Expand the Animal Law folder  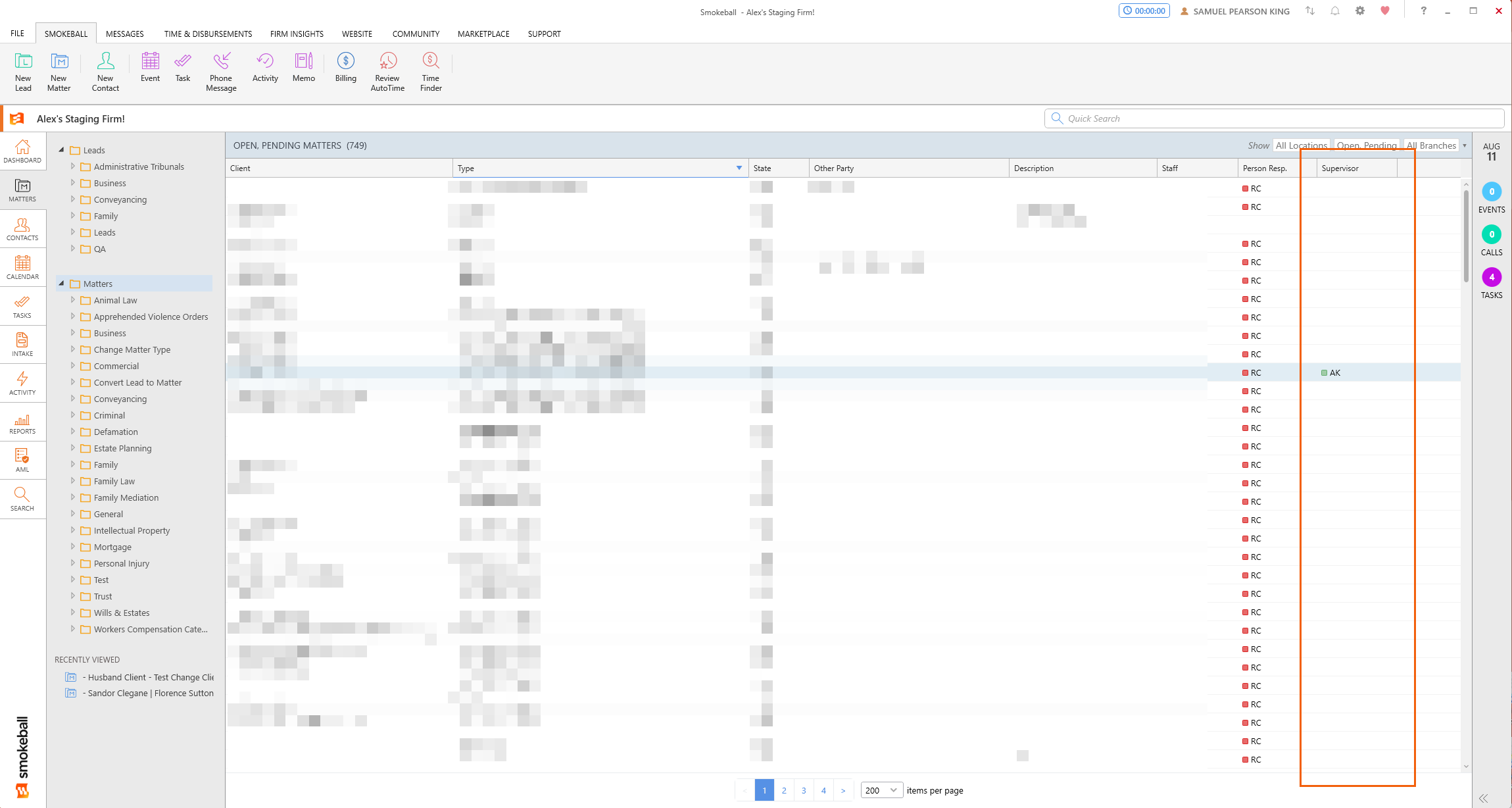tap(72, 300)
